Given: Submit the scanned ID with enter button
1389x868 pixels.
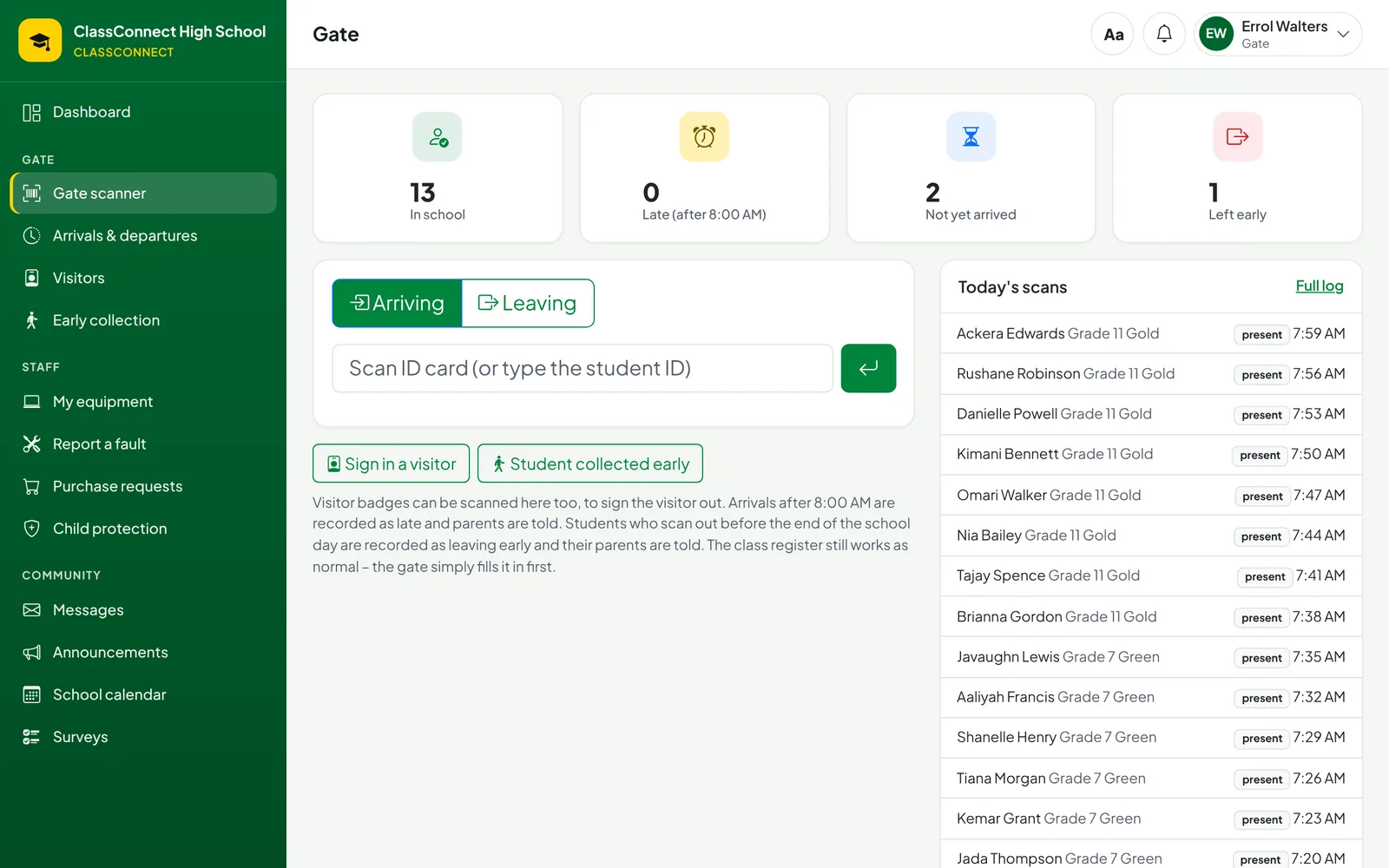Looking at the screenshot, I should (868, 368).
